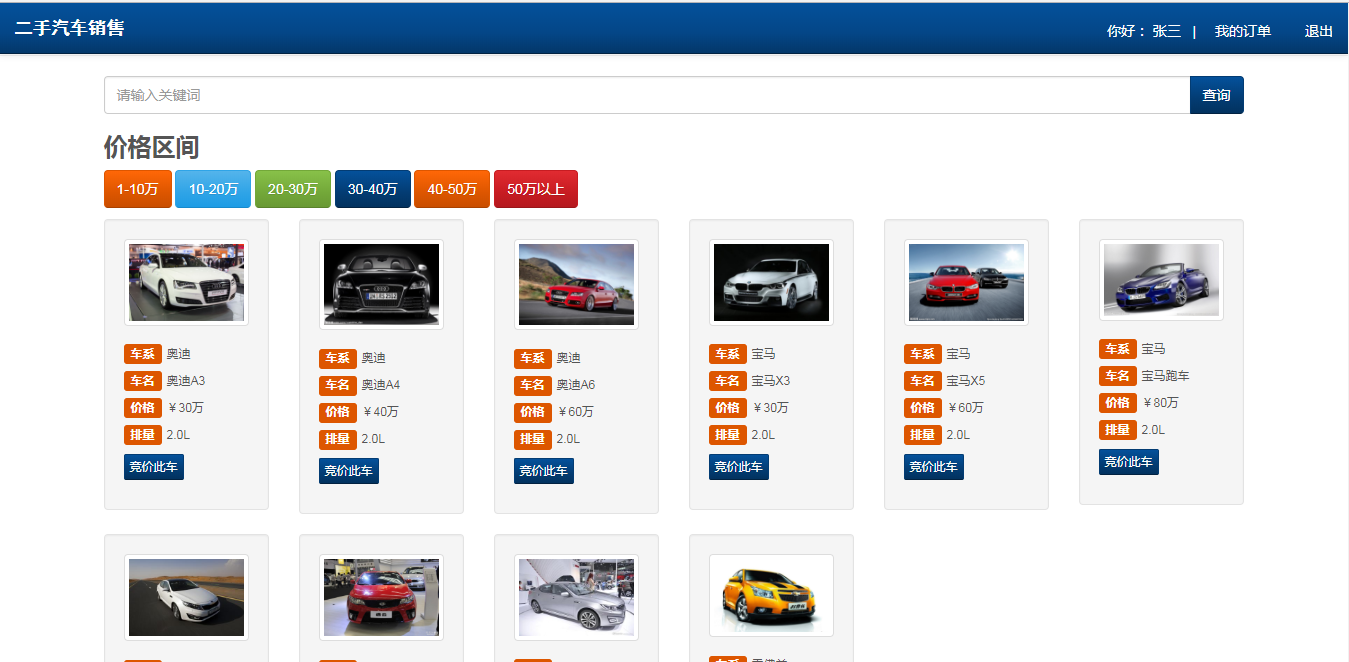View the red car showroom photo
Image resolution: width=1349 pixels, height=662 pixels.
tap(381, 597)
